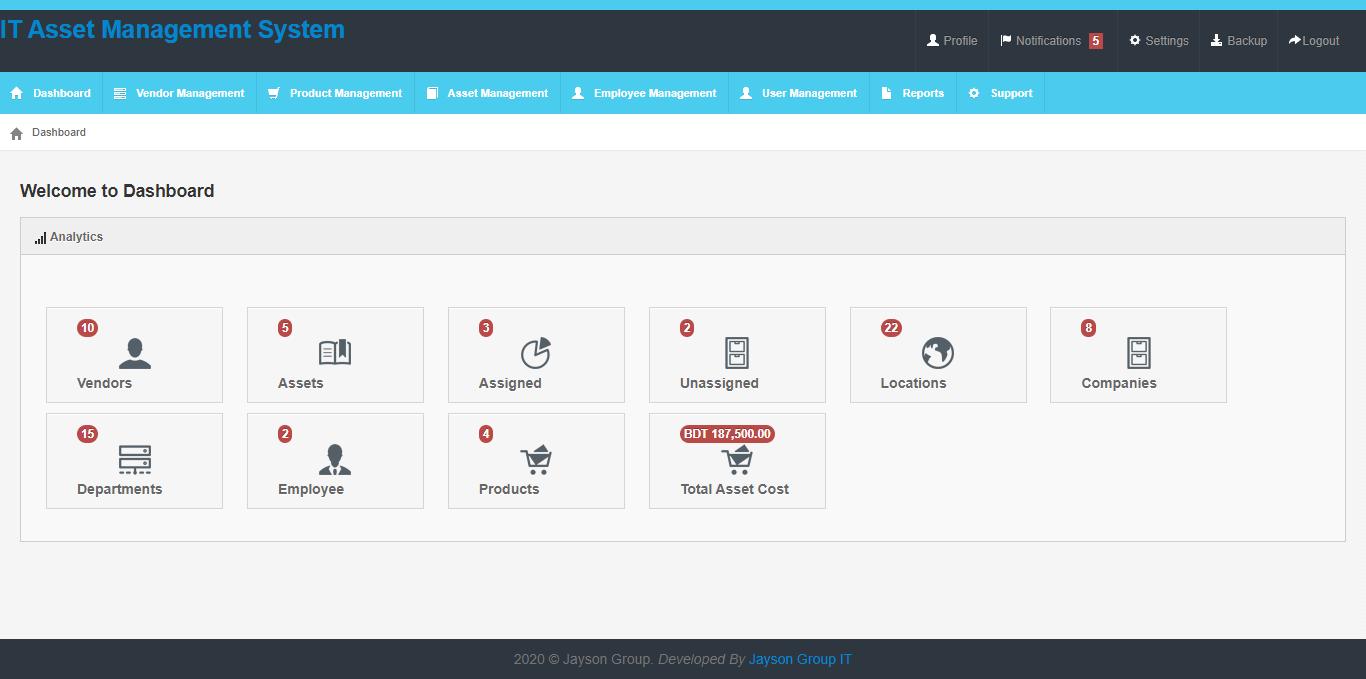Click the Backup download icon
The image size is (1366, 679).
(1217, 41)
